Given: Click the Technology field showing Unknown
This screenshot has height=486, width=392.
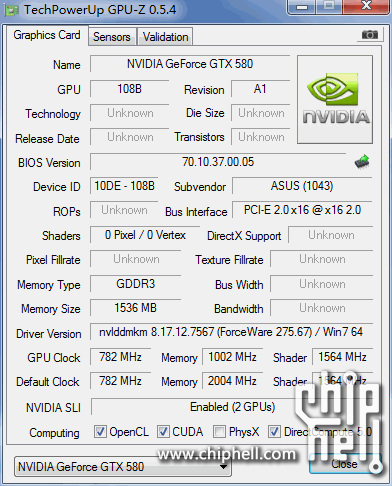Looking at the screenshot, I should [129, 113].
